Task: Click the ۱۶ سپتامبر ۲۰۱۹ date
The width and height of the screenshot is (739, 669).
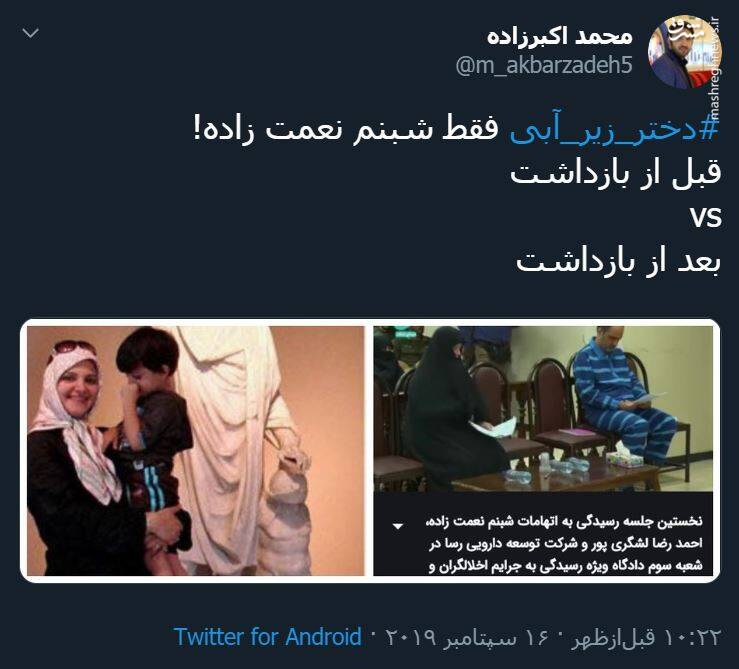Action: coord(468,637)
